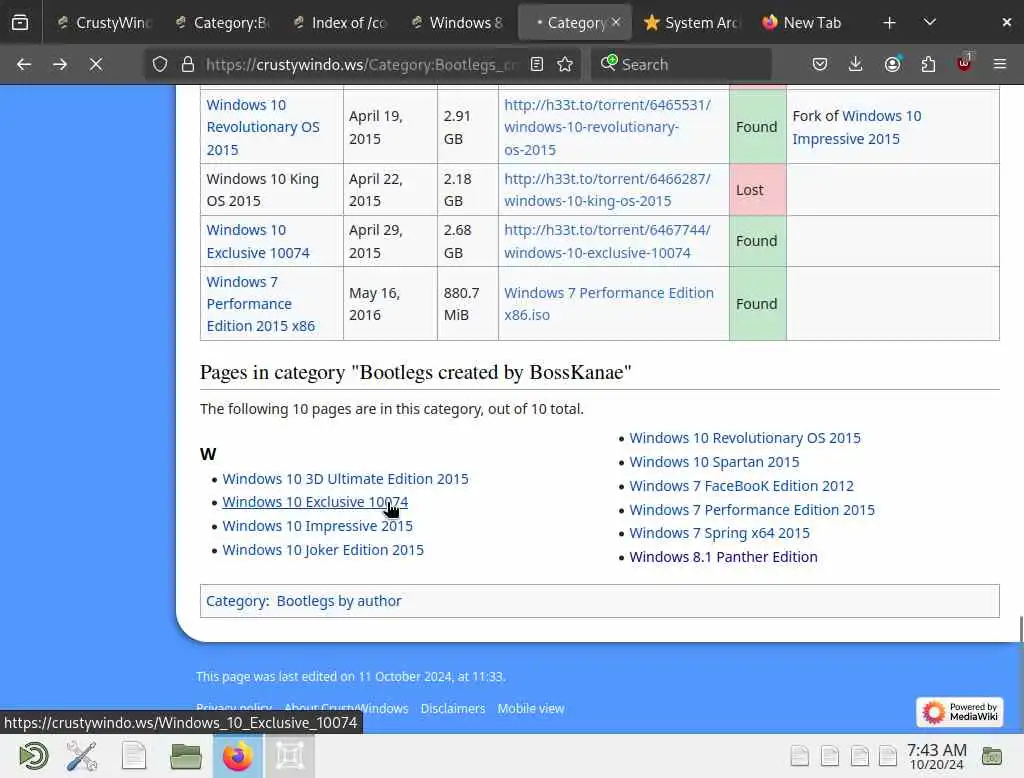Go back using the back arrow
Viewport: 1024px width, 778px height.
click(24, 64)
